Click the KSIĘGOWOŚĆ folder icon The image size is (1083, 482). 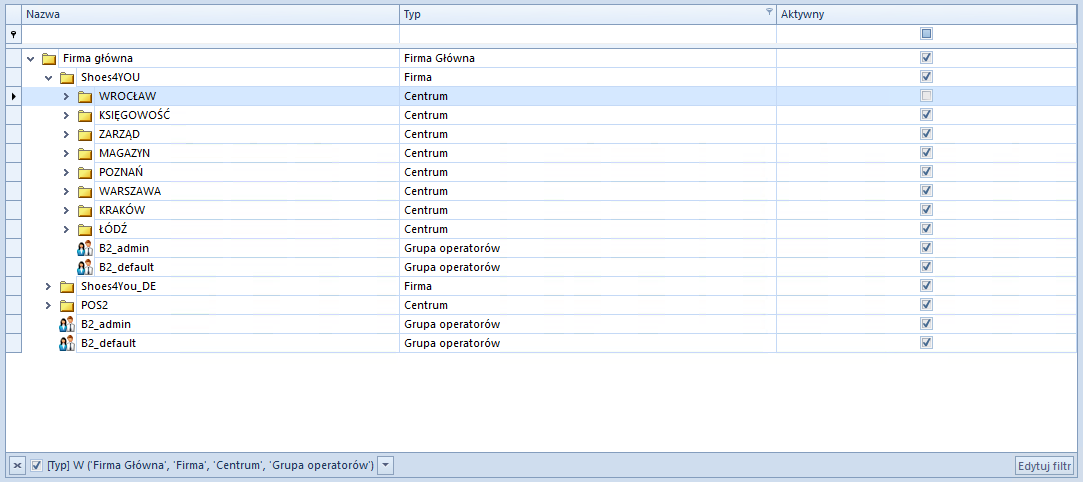(x=84, y=115)
